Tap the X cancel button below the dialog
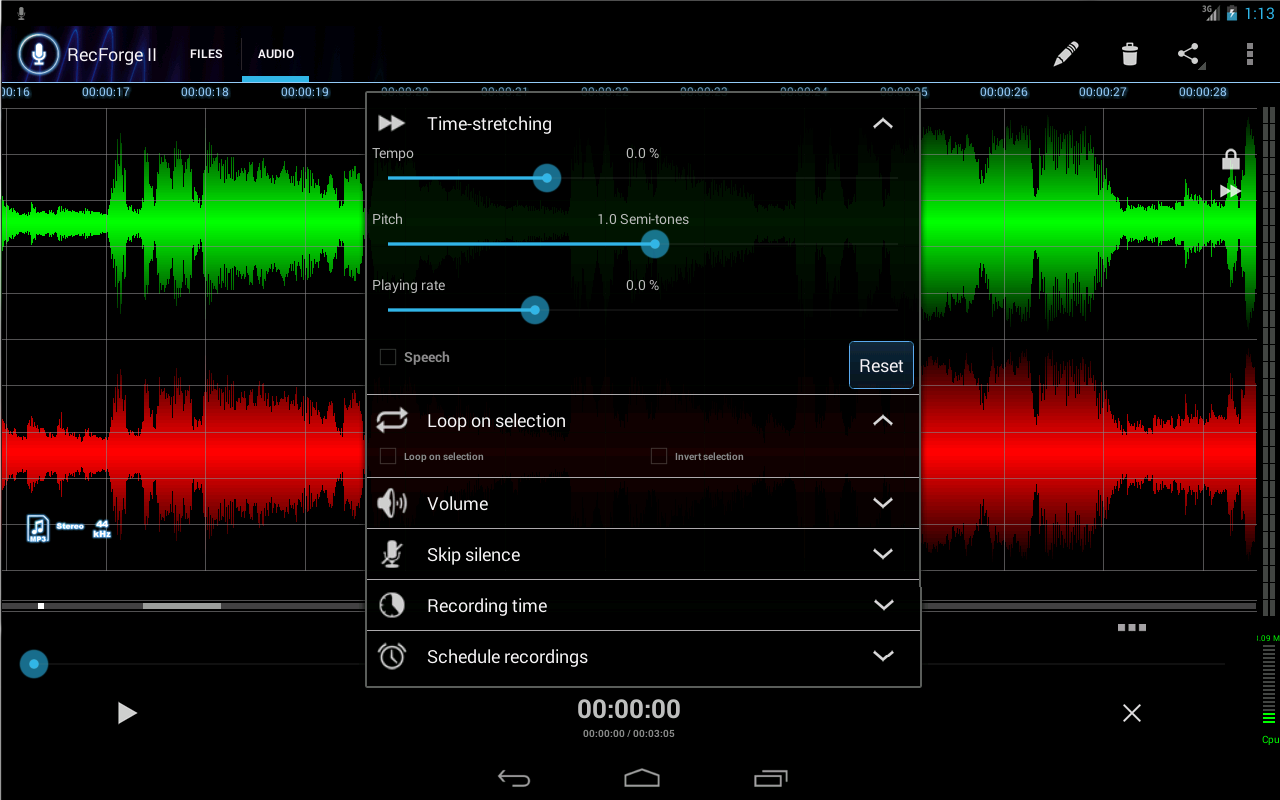 click(1131, 713)
